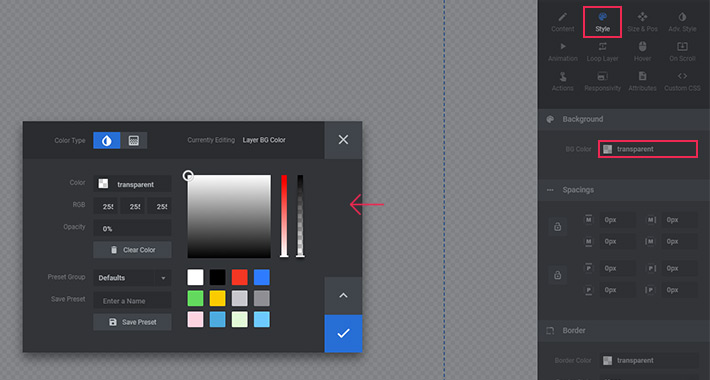Open the Animation settings tab
Image resolution: width=710 pixels, height=380 pixels.
[562, 52]
